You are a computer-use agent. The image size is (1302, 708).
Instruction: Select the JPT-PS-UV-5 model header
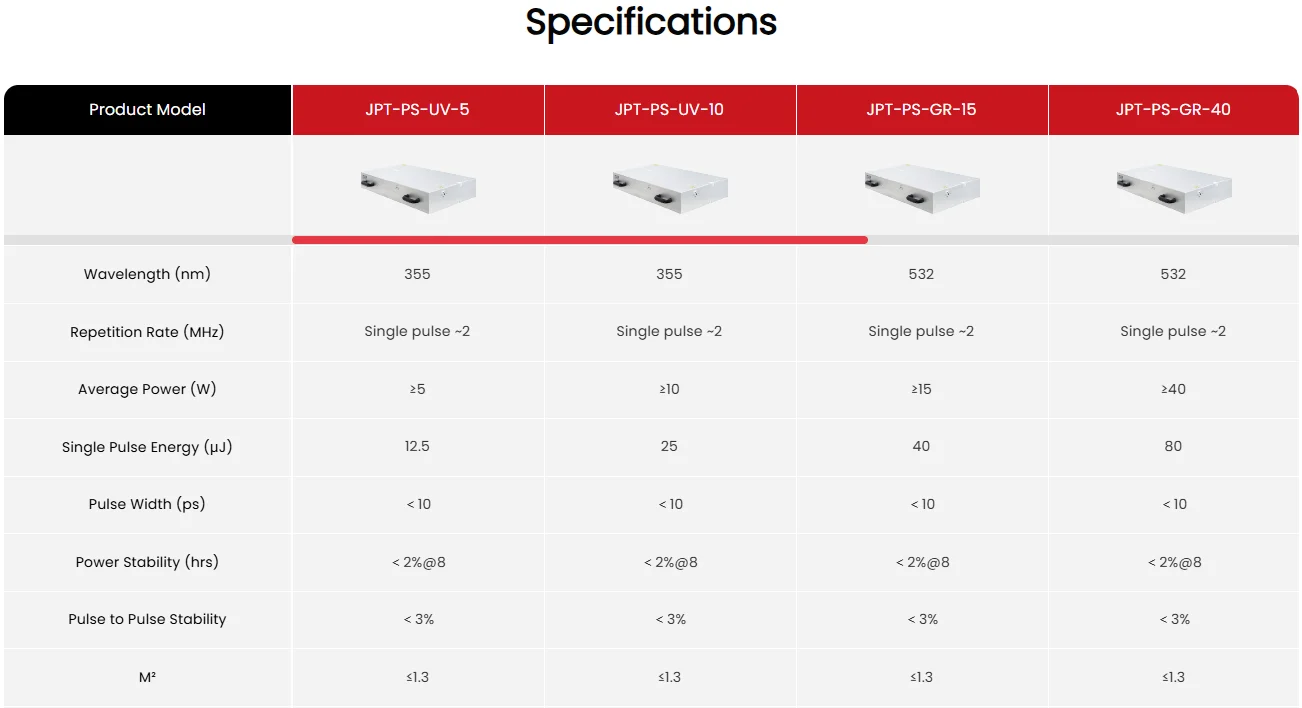point(417,110)
